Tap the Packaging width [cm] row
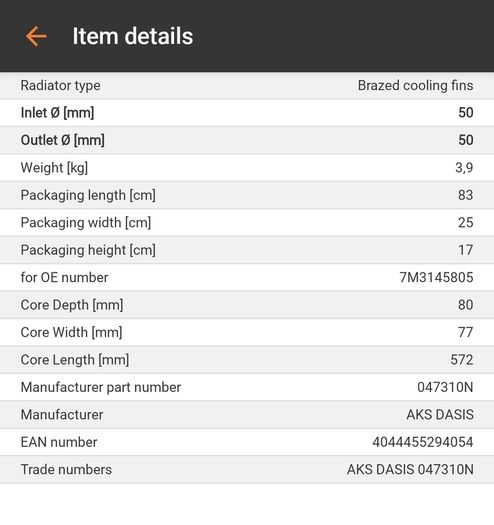The image size is (494, 525). click(247, 223)
